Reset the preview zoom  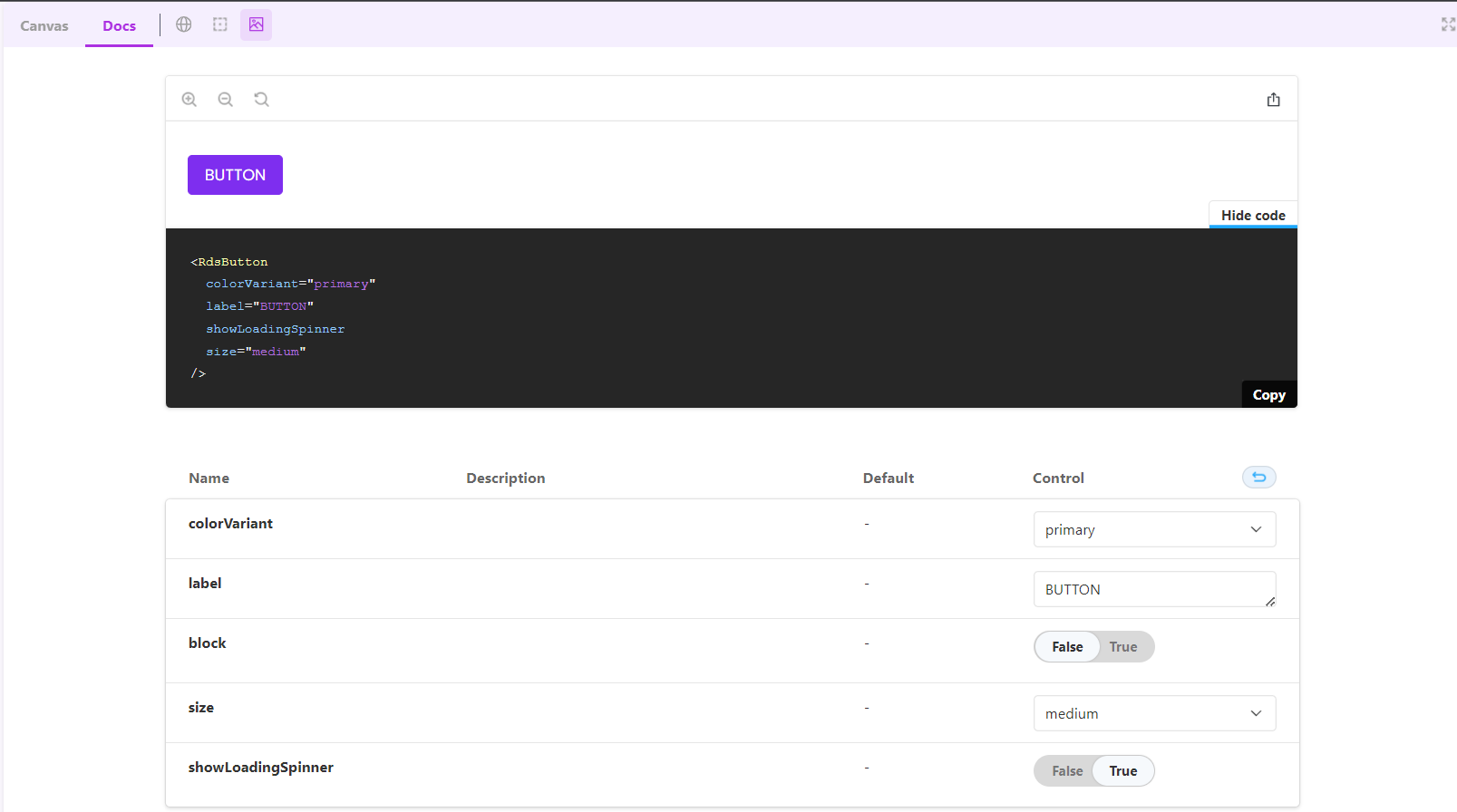[x=262, y=100]
